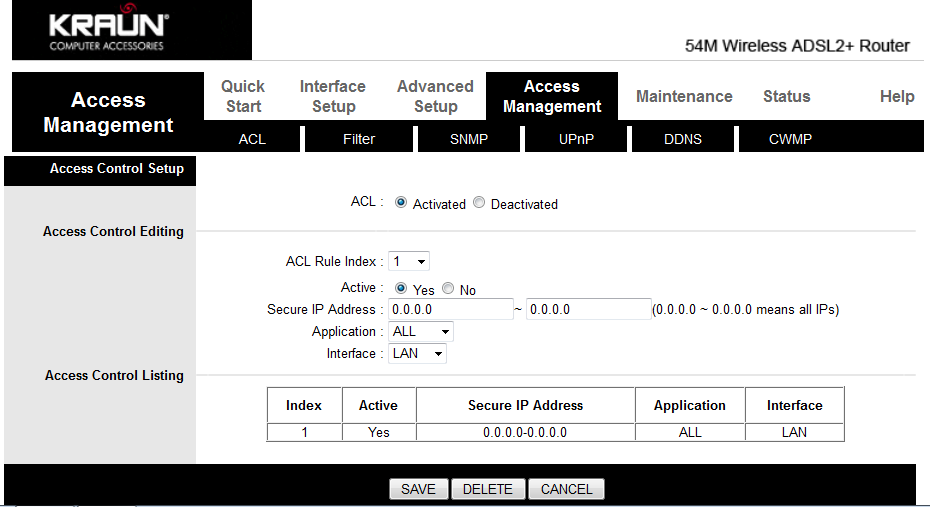Go to the SNMP submenu
Viewport: 930px width, 507px height.
[469, 139]
